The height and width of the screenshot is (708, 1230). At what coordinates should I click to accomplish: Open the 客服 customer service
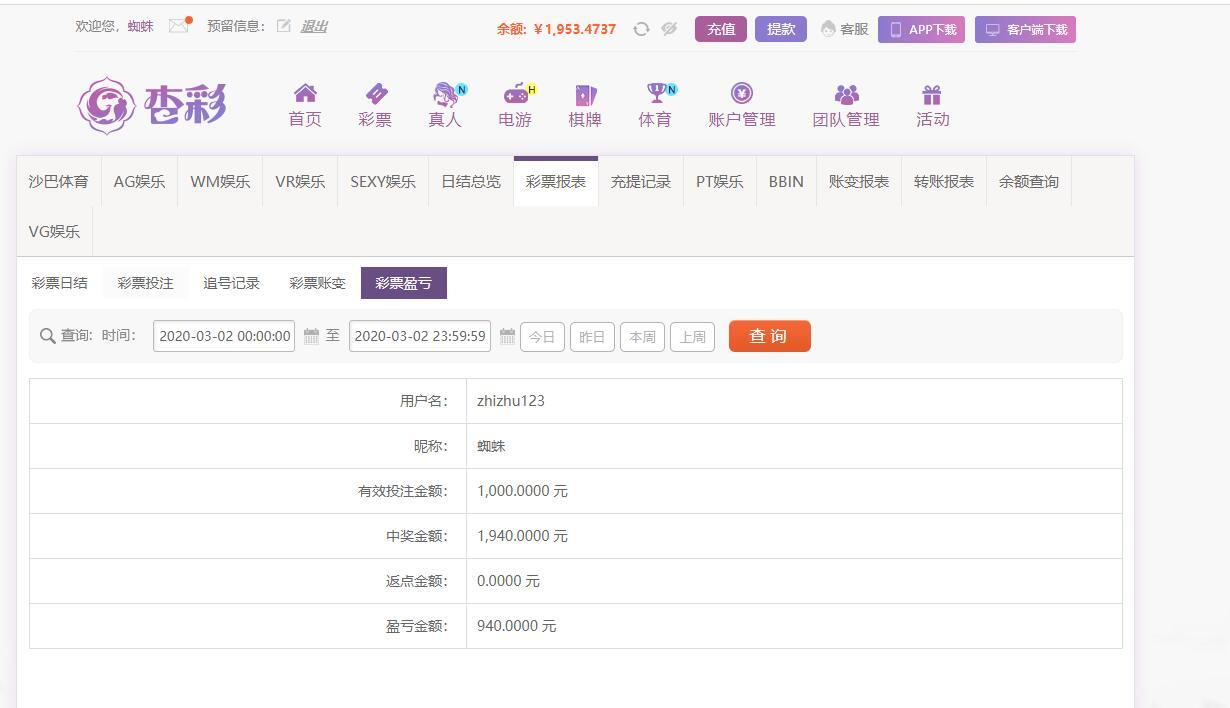coord(844,29)
